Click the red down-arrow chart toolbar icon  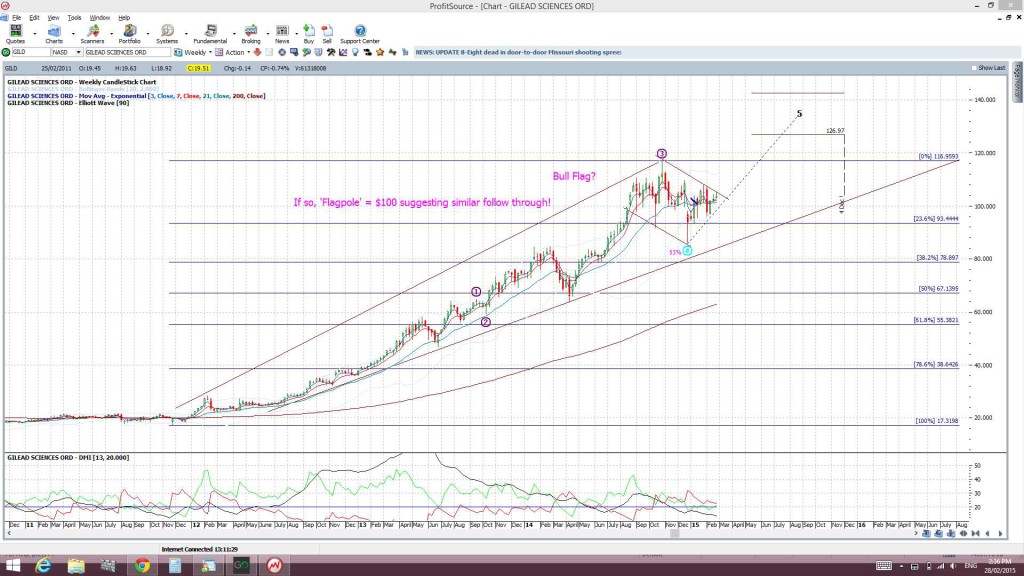tap(257, 52)
